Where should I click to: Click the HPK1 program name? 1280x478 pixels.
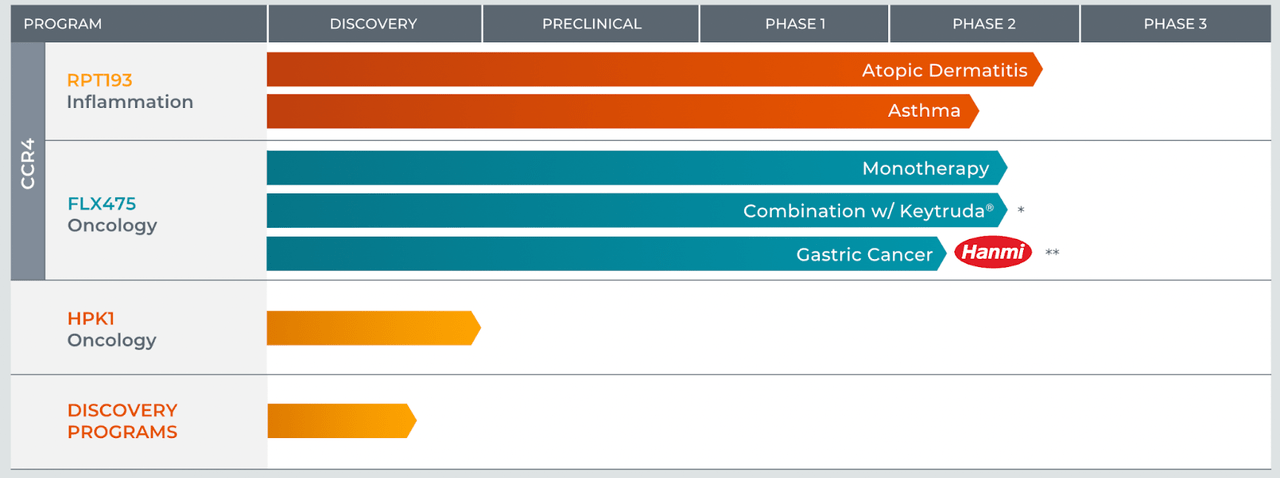[91, 318]
